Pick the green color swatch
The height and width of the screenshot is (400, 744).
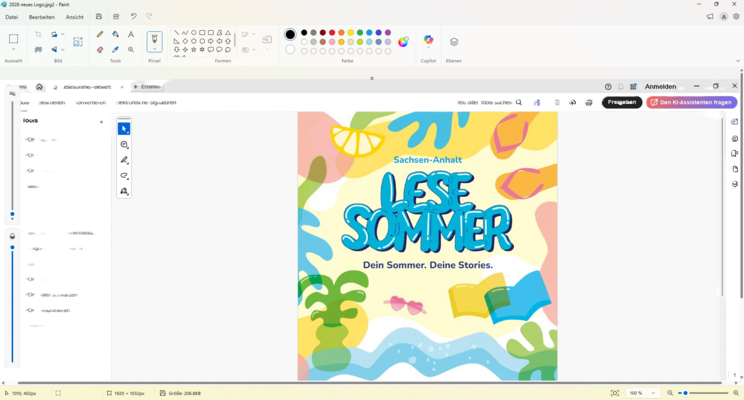click(x=360, y=33)
